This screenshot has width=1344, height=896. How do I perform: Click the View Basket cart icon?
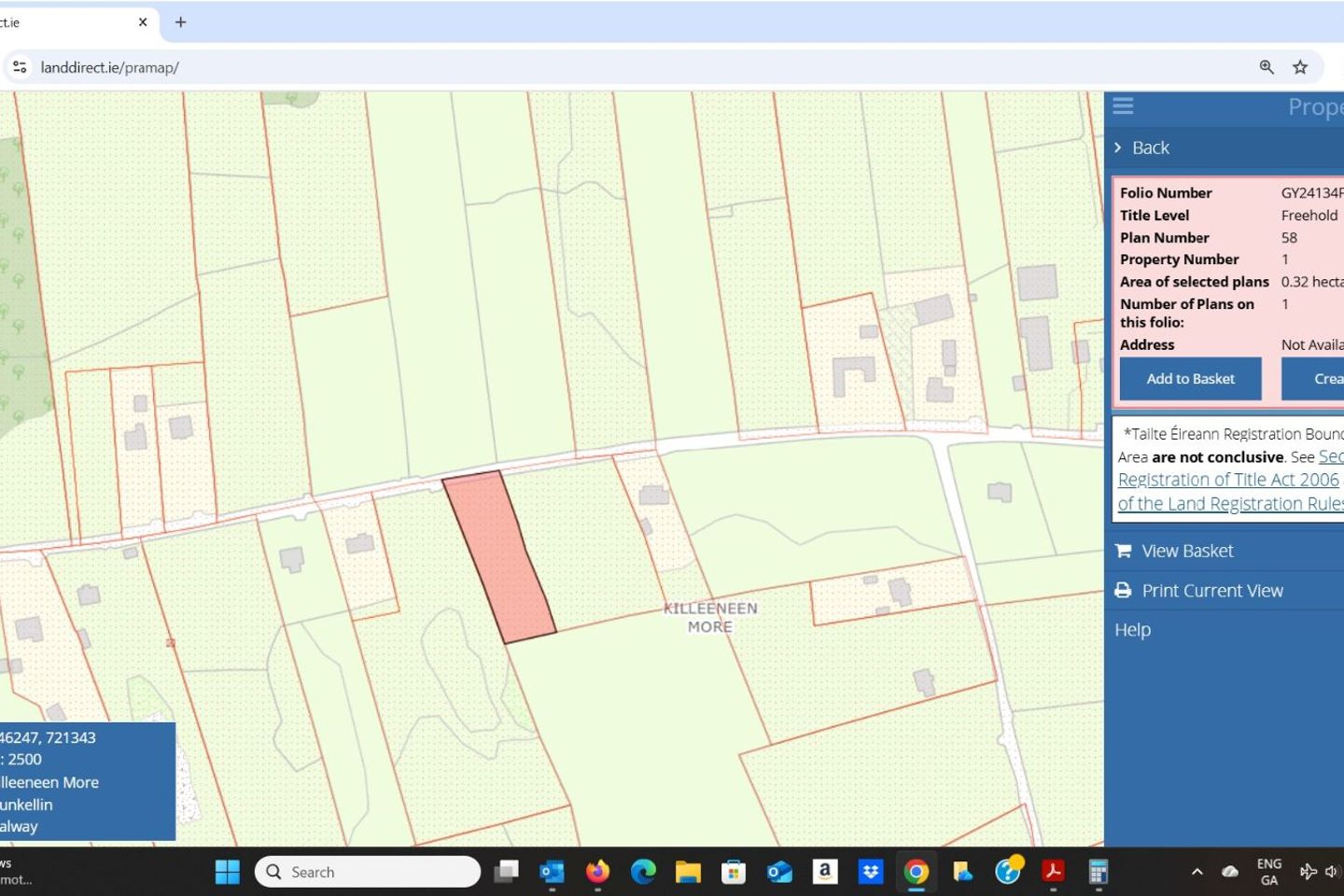(x=1123, y=551)
